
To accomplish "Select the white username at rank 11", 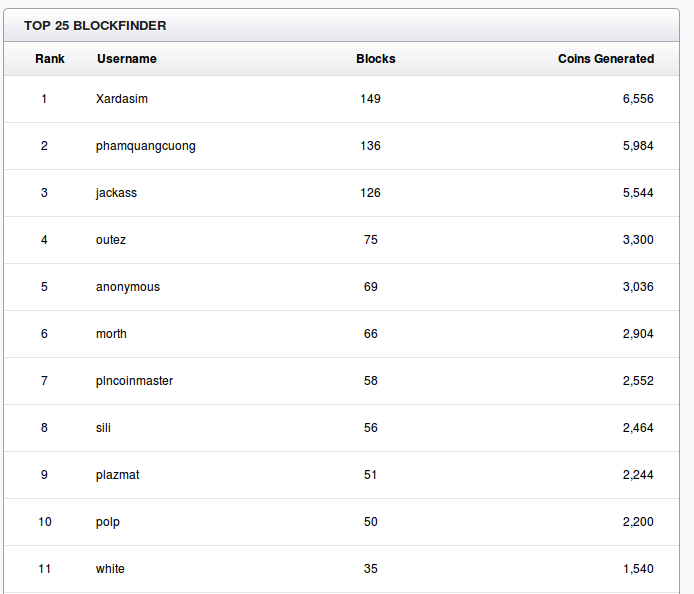I will pos(110,569).
